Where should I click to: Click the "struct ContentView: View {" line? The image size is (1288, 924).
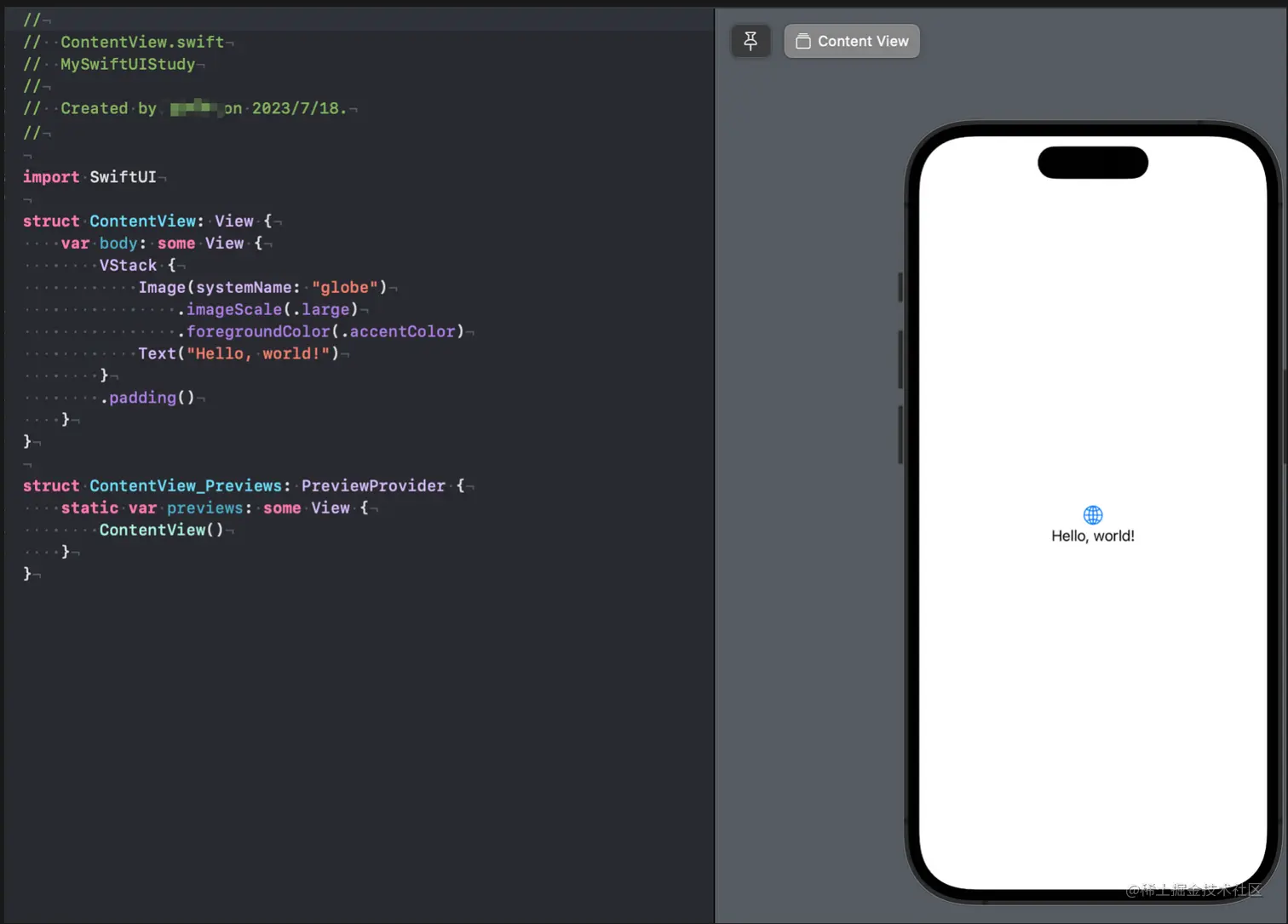pyautogui.click(x=147, y=221)
